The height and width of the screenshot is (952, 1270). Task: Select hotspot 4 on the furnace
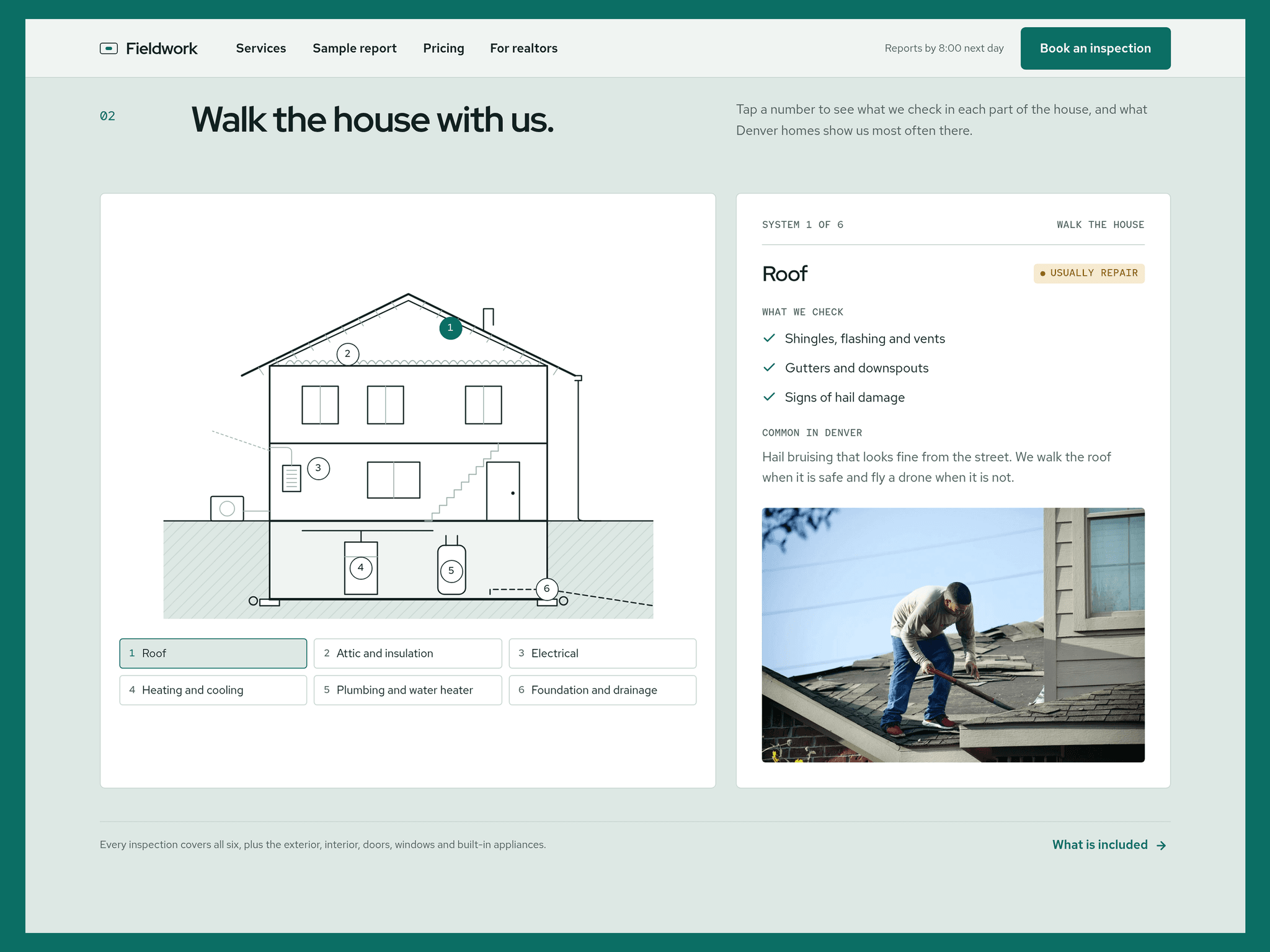tap(360, 568)
